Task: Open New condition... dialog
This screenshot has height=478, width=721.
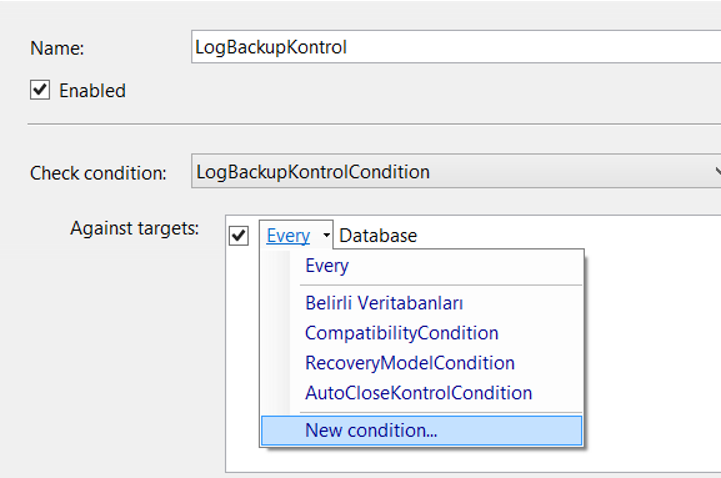Action: pyautogui.click(x=422, y=431)
